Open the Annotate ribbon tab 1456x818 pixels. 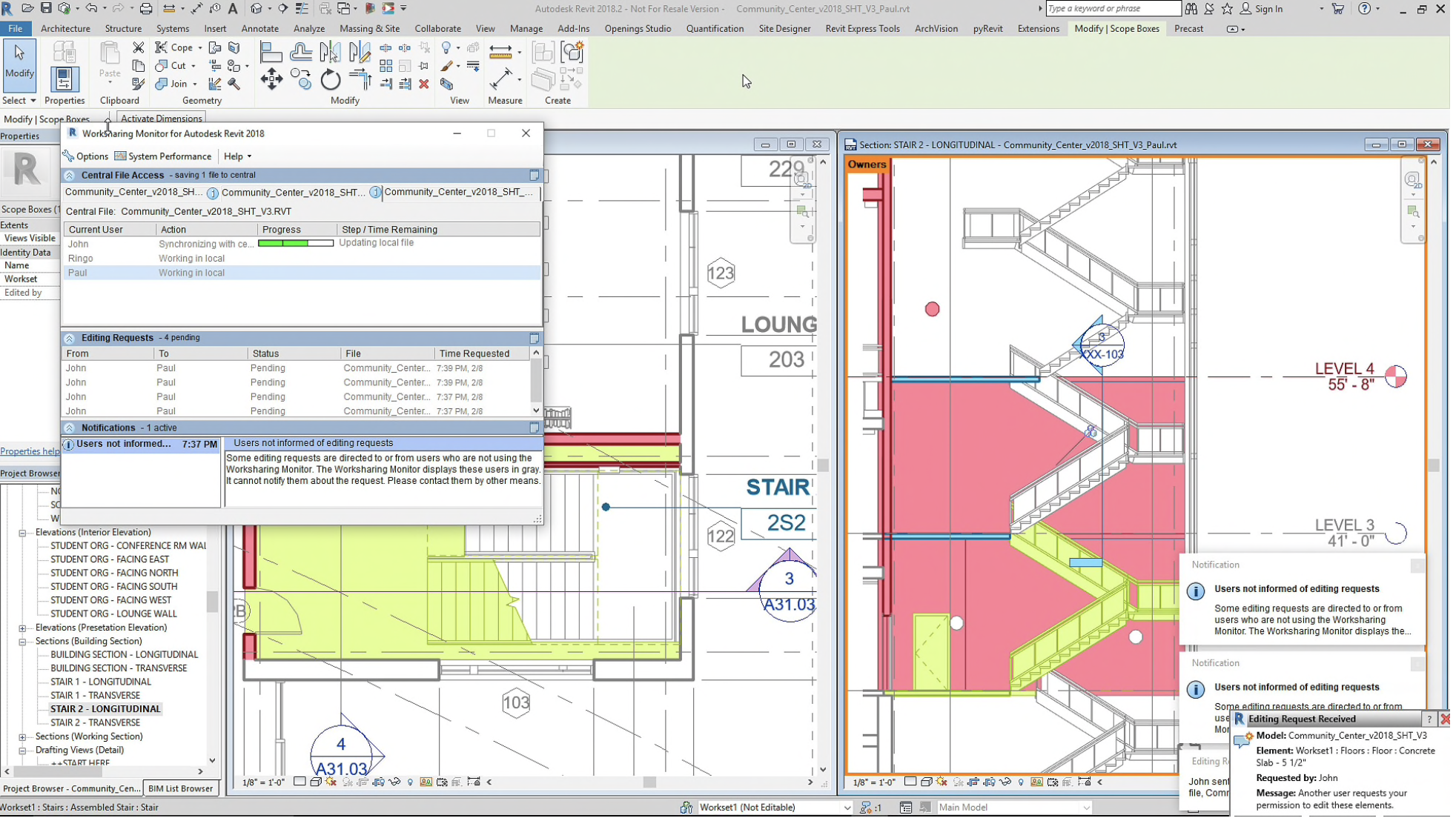coord(259,28)
